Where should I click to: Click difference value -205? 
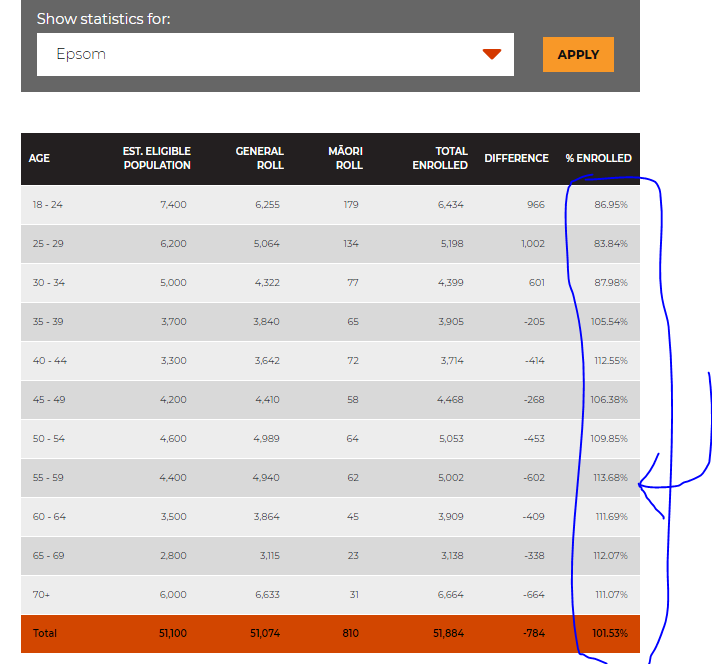534,322
